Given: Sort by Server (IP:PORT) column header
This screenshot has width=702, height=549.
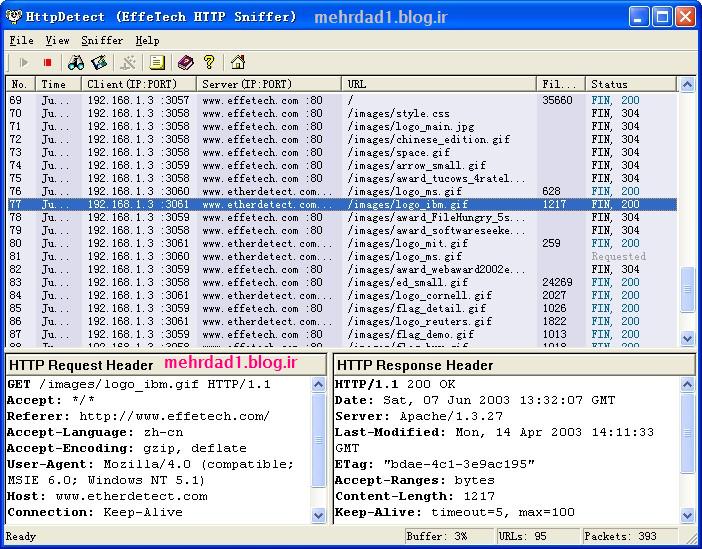Looking at the screenshot, I should click(x=269, y=84).
